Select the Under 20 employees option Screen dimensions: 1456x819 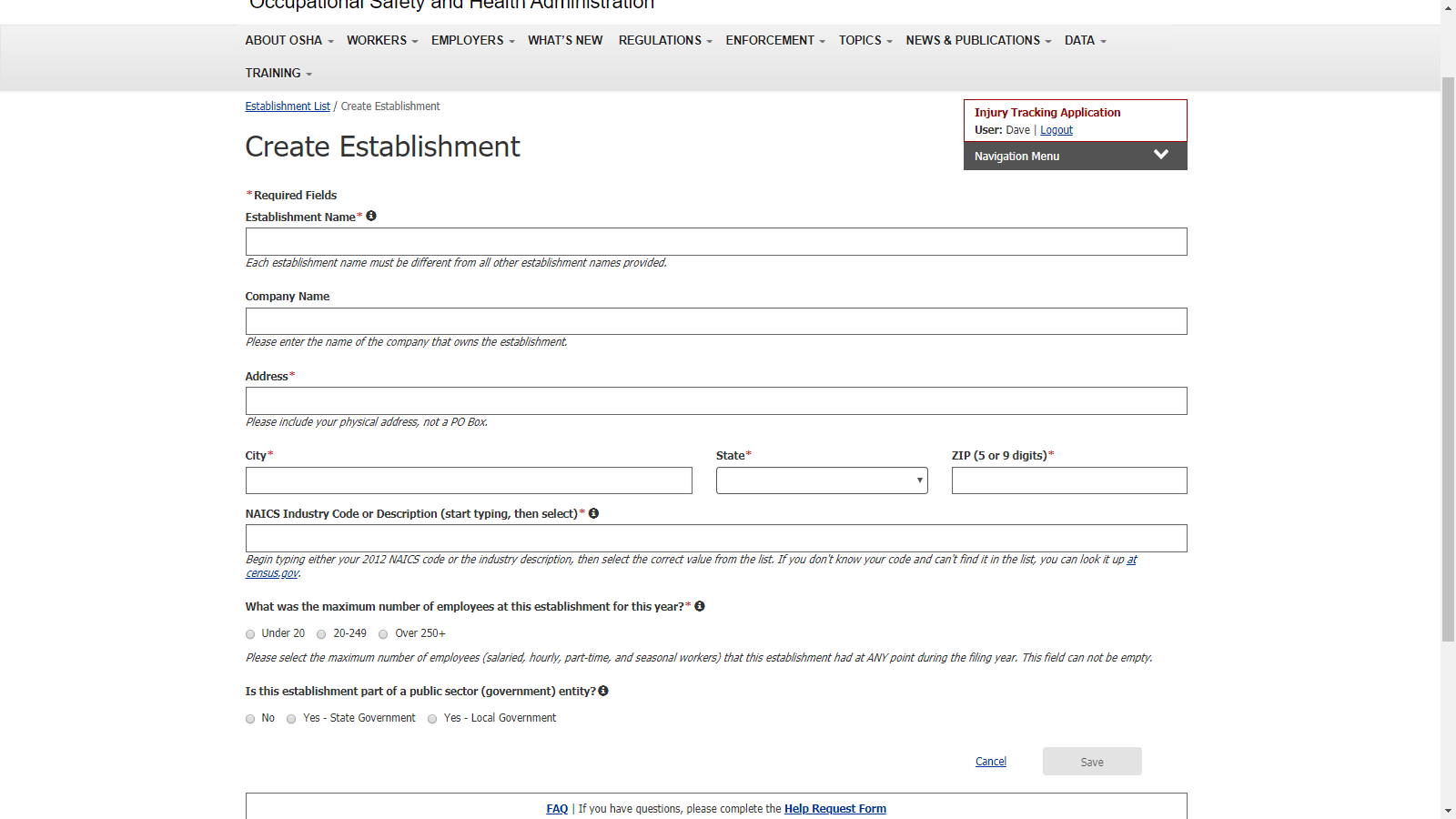(250, 634)
